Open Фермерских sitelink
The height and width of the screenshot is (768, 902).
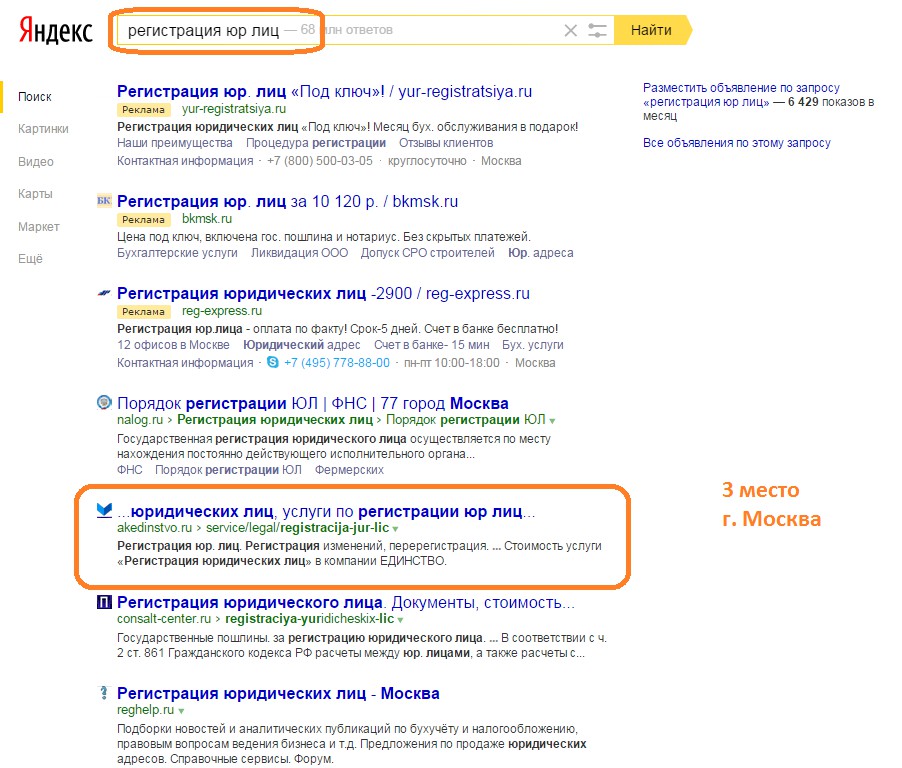click(x=349, y=470)
